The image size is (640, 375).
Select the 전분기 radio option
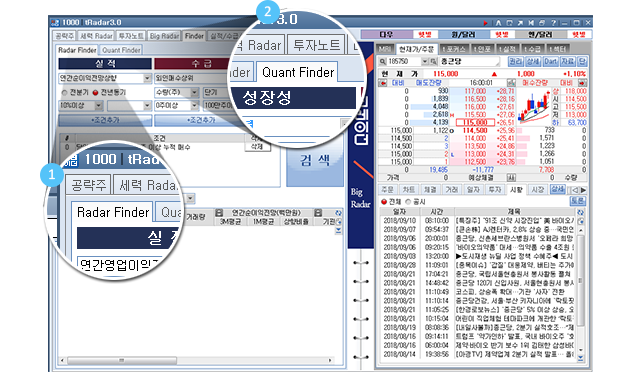pos(64,93)
